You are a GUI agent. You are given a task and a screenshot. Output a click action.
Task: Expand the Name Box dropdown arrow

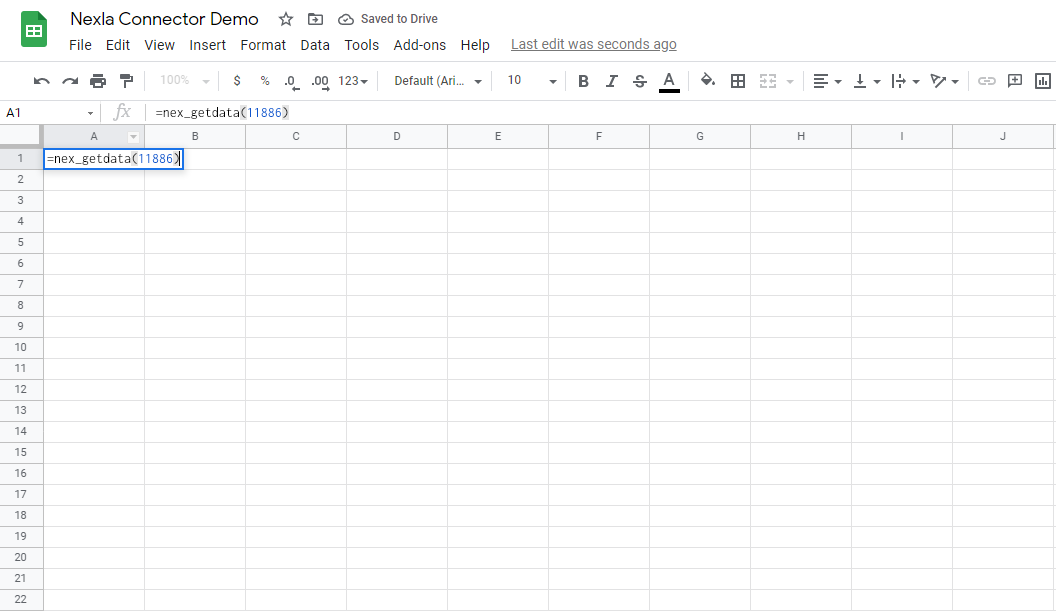pyautogui.click(x=90, y=113)
